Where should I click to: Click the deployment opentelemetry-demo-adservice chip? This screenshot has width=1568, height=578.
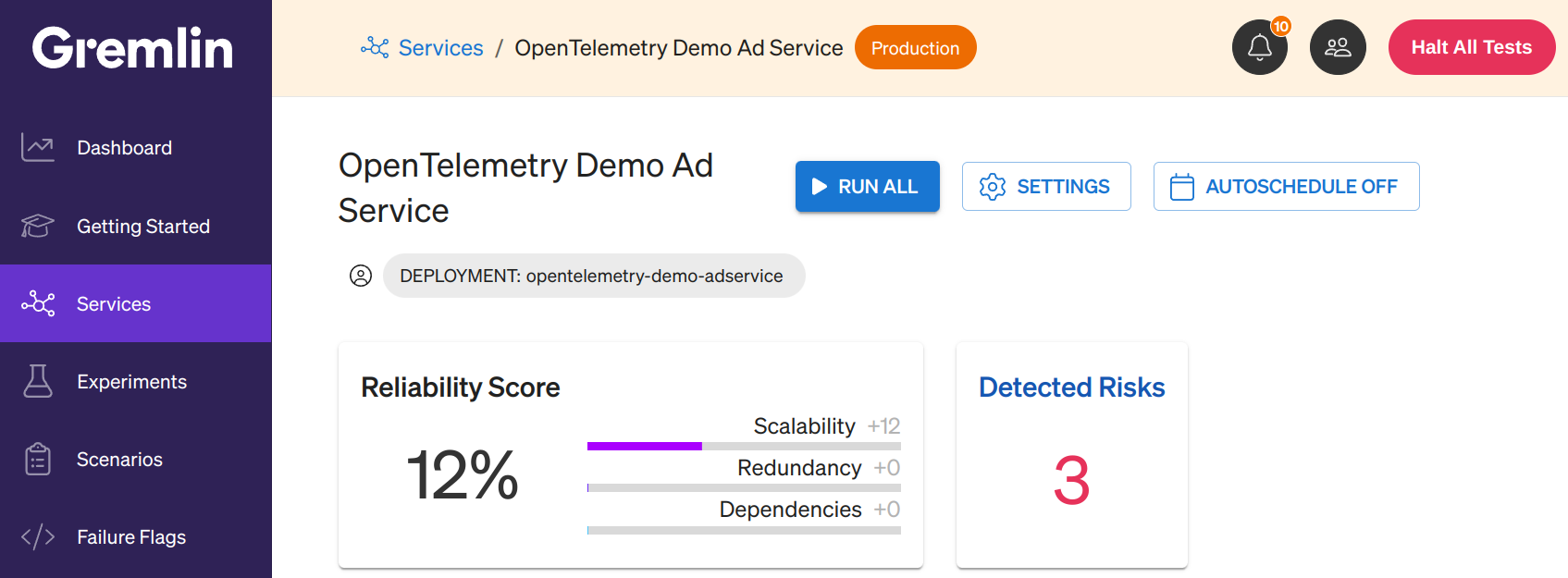(x=594, y=276)
